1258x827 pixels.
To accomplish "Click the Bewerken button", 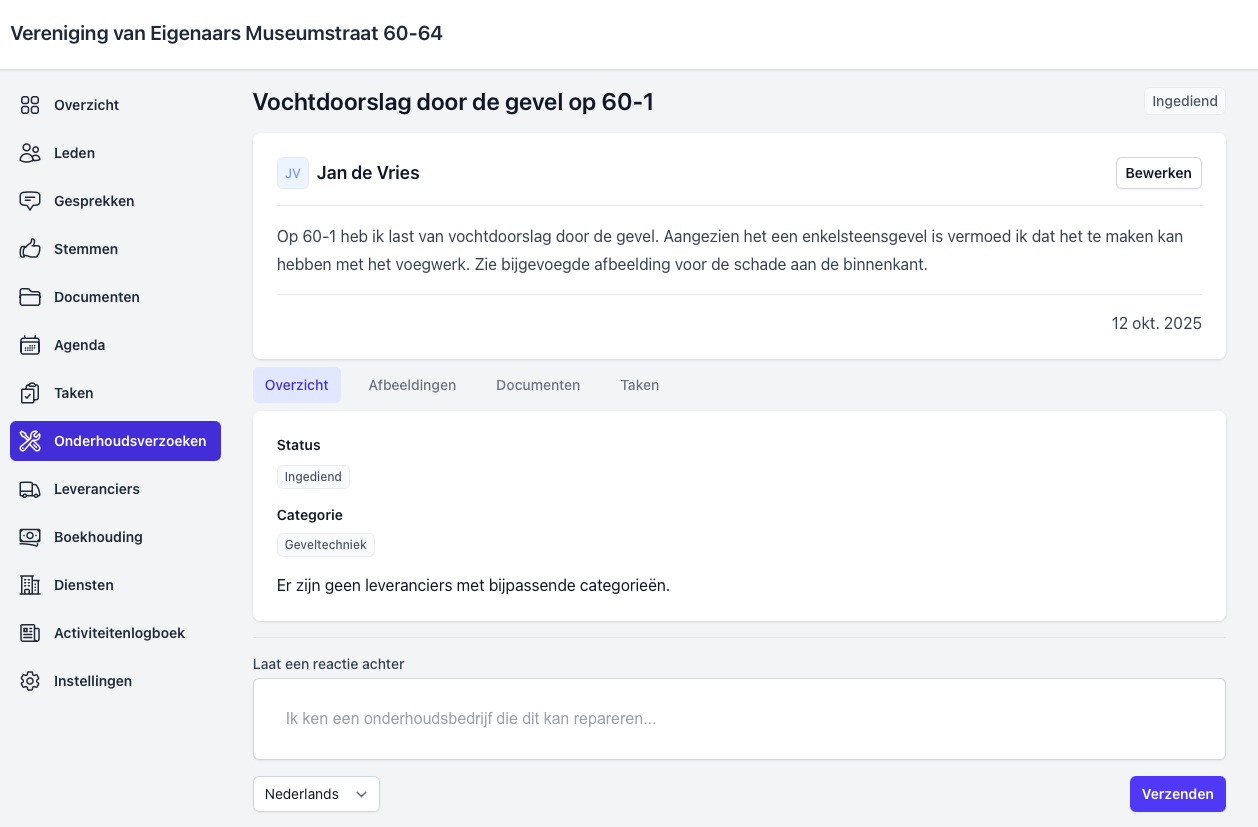I will [x=1158, y=173].
